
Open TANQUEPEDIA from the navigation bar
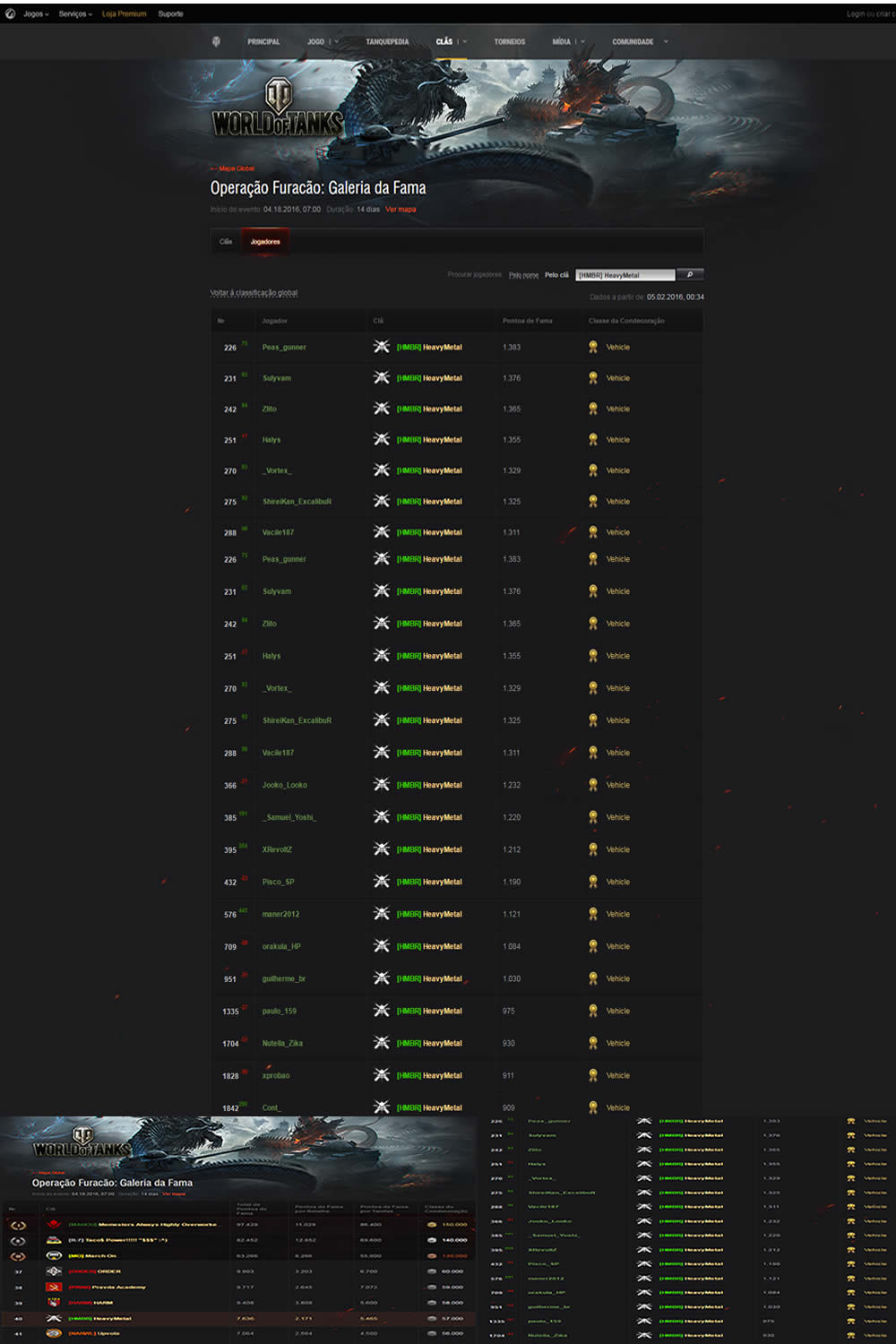click(387, 42)
